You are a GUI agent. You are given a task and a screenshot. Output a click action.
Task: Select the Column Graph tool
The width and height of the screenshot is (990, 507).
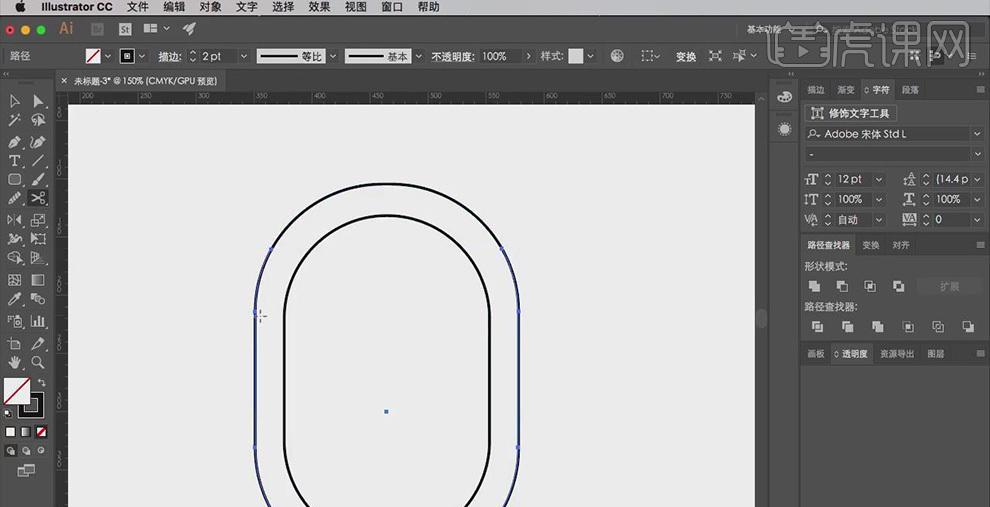point(38,321)
